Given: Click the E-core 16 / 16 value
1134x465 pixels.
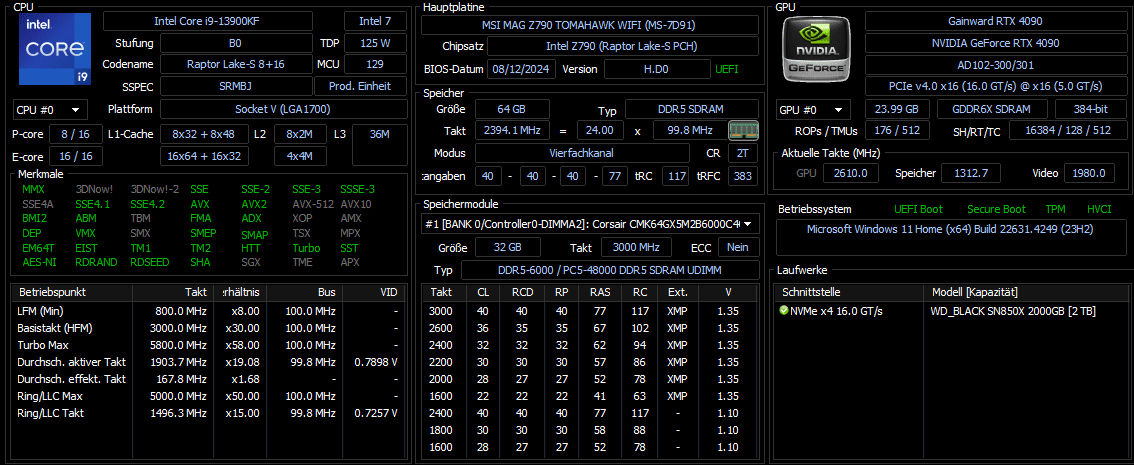Looking at the screenshot, I should point(76,156).
